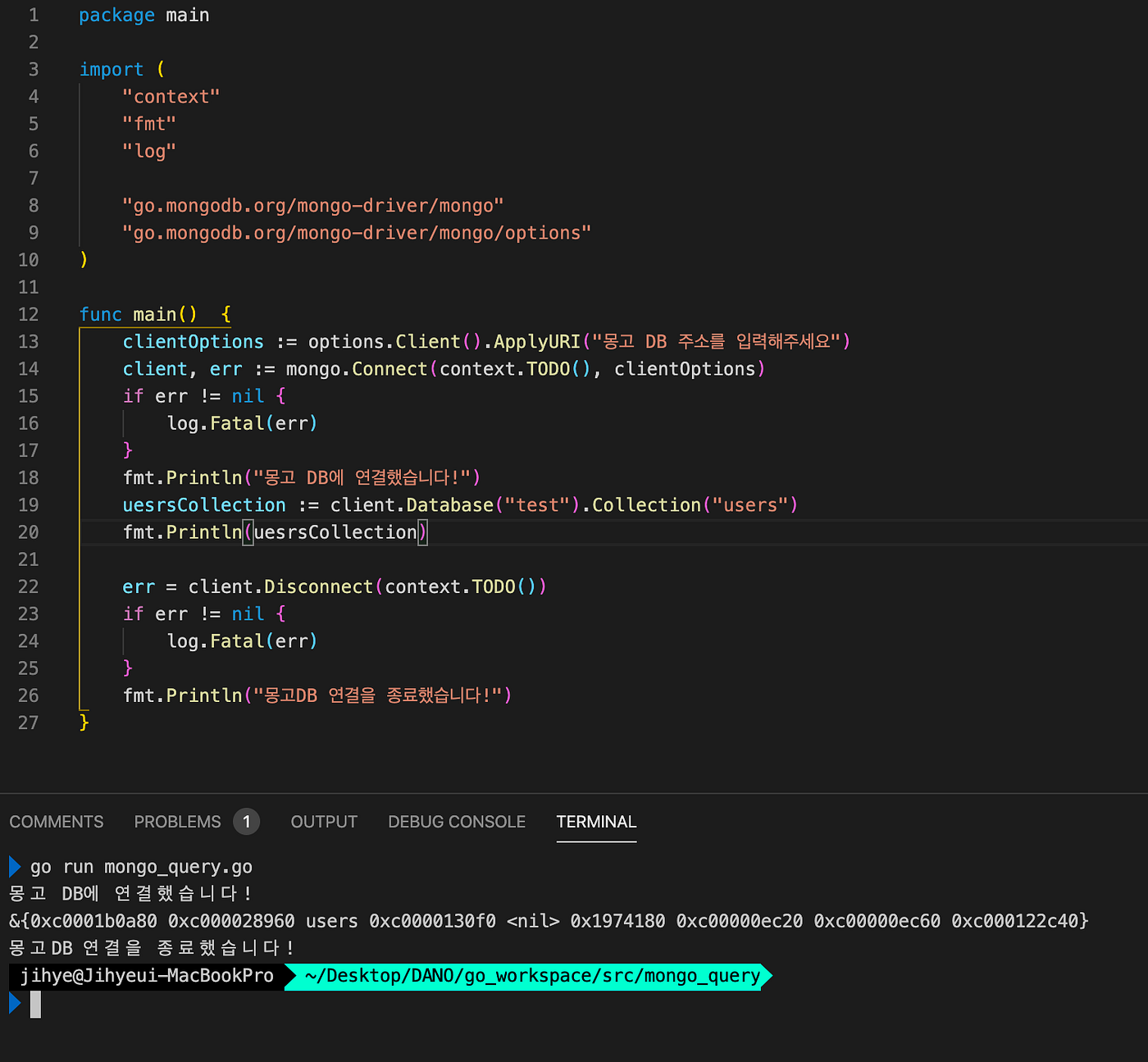Click the terminal cursor block at the empty prompt
This screenshot has height=1062, width=1148.
(35, 1004)
